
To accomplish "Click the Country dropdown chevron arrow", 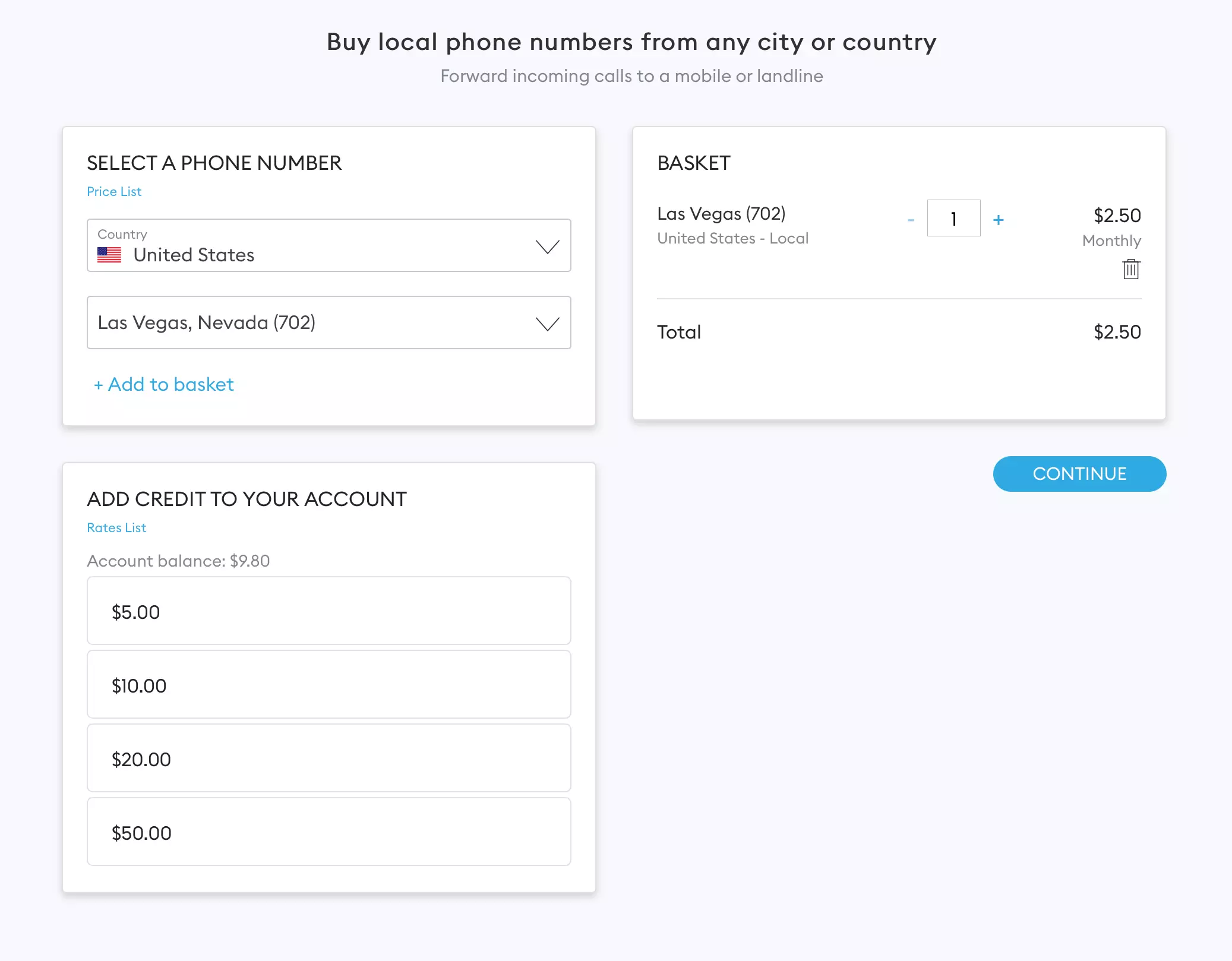I will (547, 246).
